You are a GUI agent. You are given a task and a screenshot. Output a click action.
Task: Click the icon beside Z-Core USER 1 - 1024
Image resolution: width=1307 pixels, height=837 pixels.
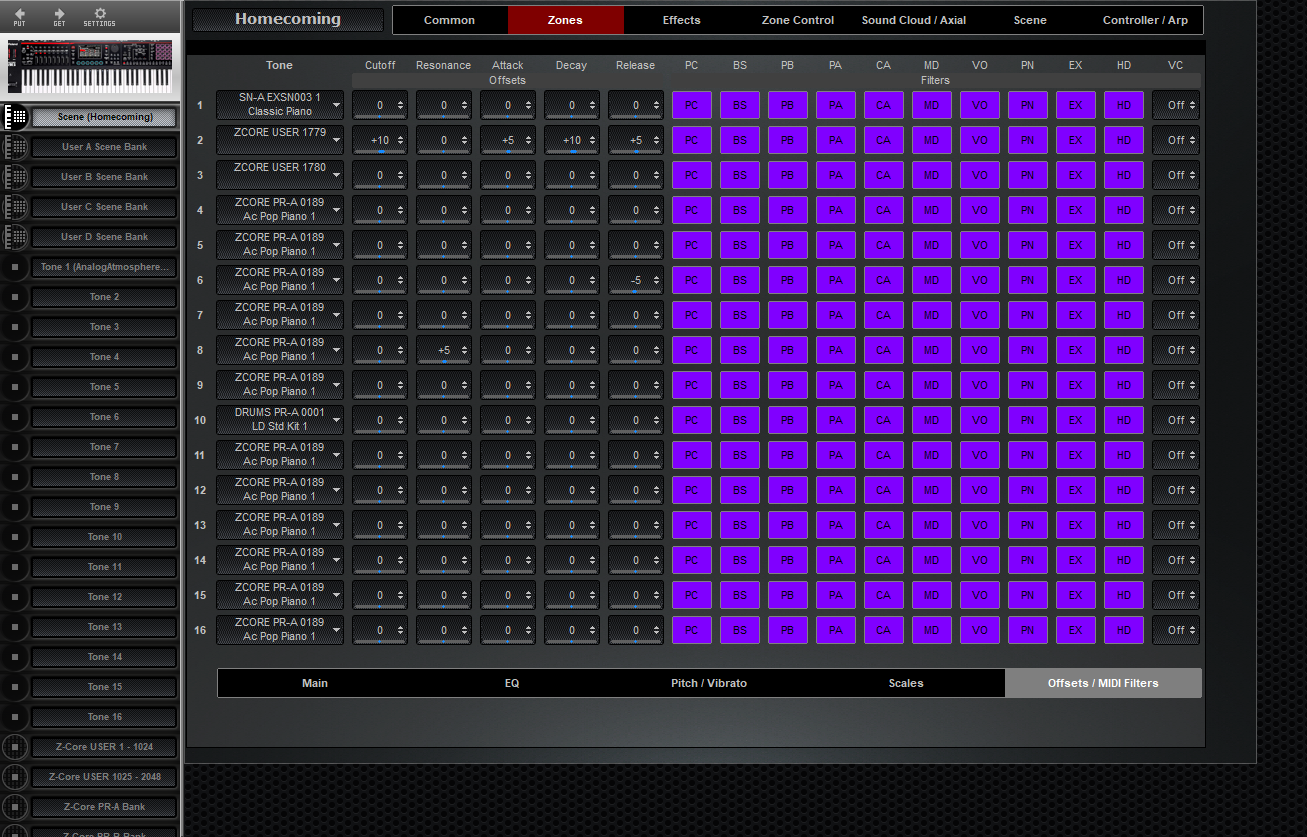pyautogui.click(x=14, y=747)
